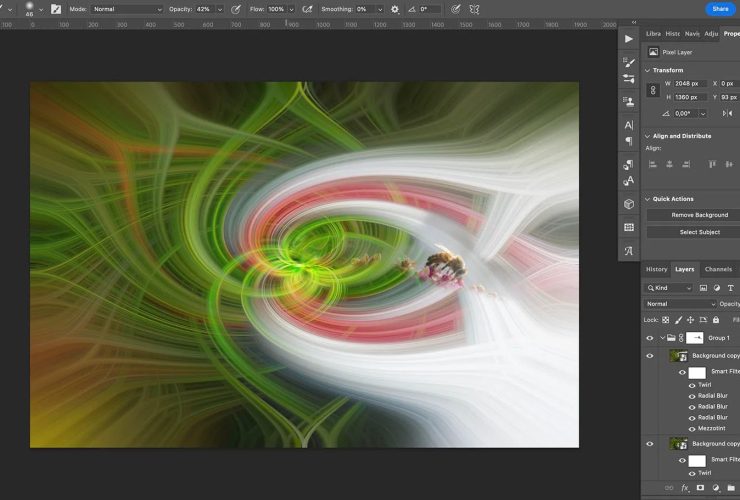Screen dimensions: 740x500
Task: Click the symmetry butterfly icon in options bar
Action: click(474, 9)
